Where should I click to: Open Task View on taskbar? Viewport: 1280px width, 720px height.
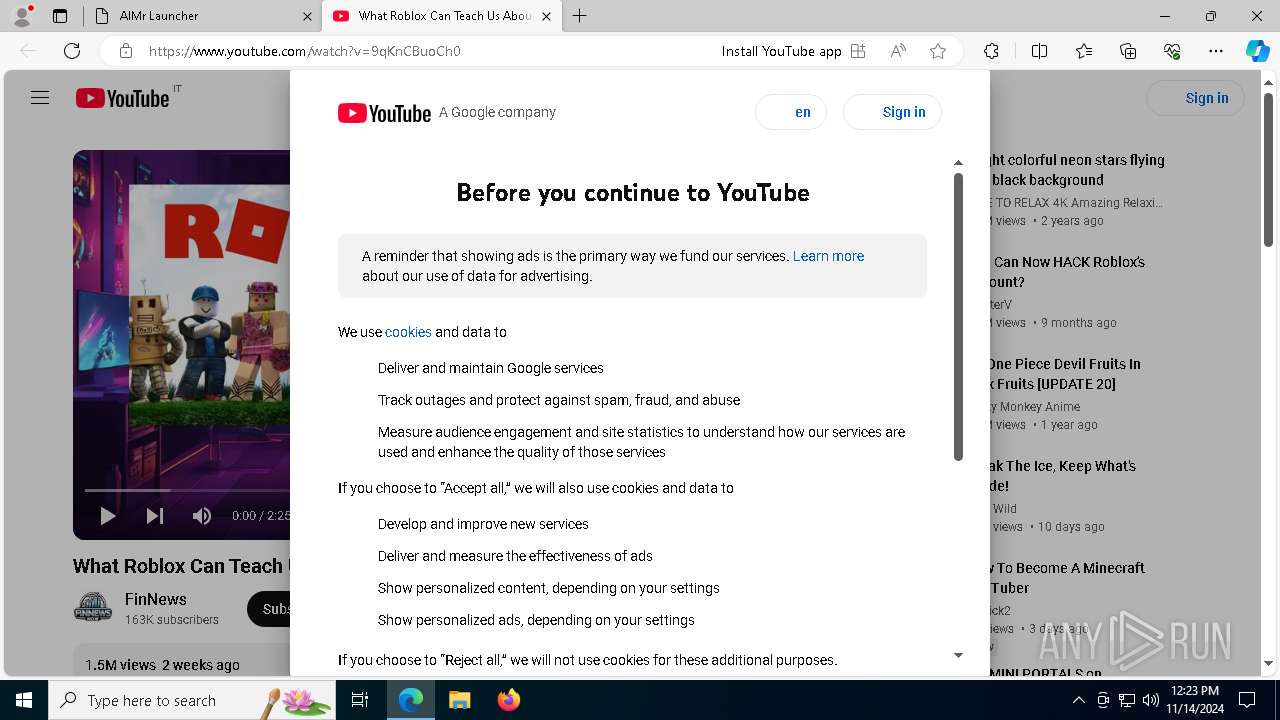pyautogui.click(x=360, y=700)
